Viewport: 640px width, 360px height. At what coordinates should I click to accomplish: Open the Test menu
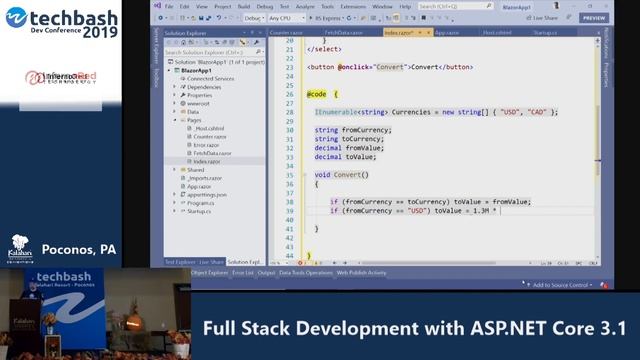[284, 7]
